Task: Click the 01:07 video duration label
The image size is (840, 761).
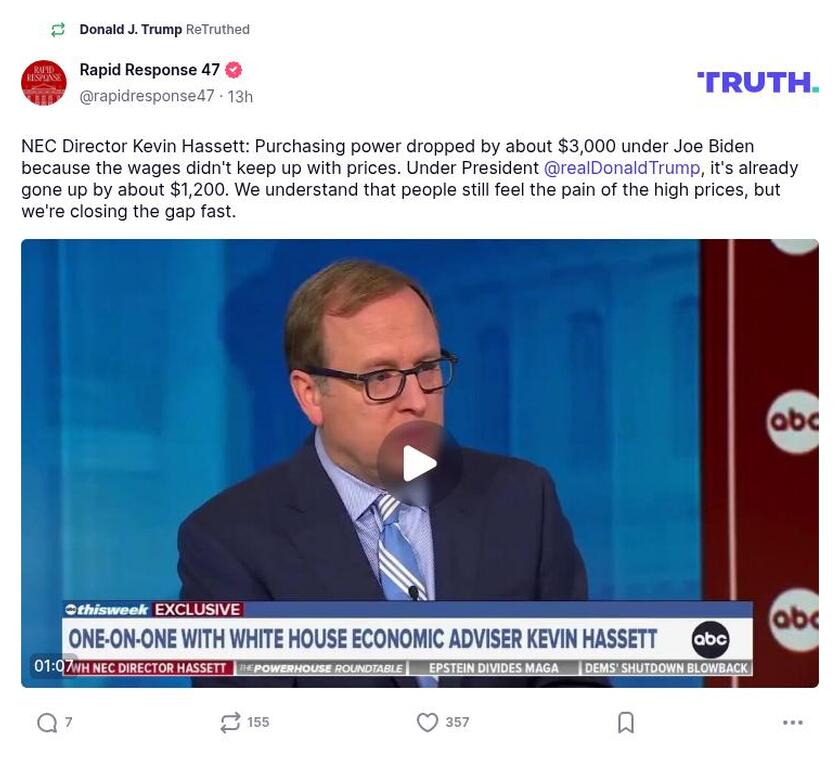Action: point(54,666)
